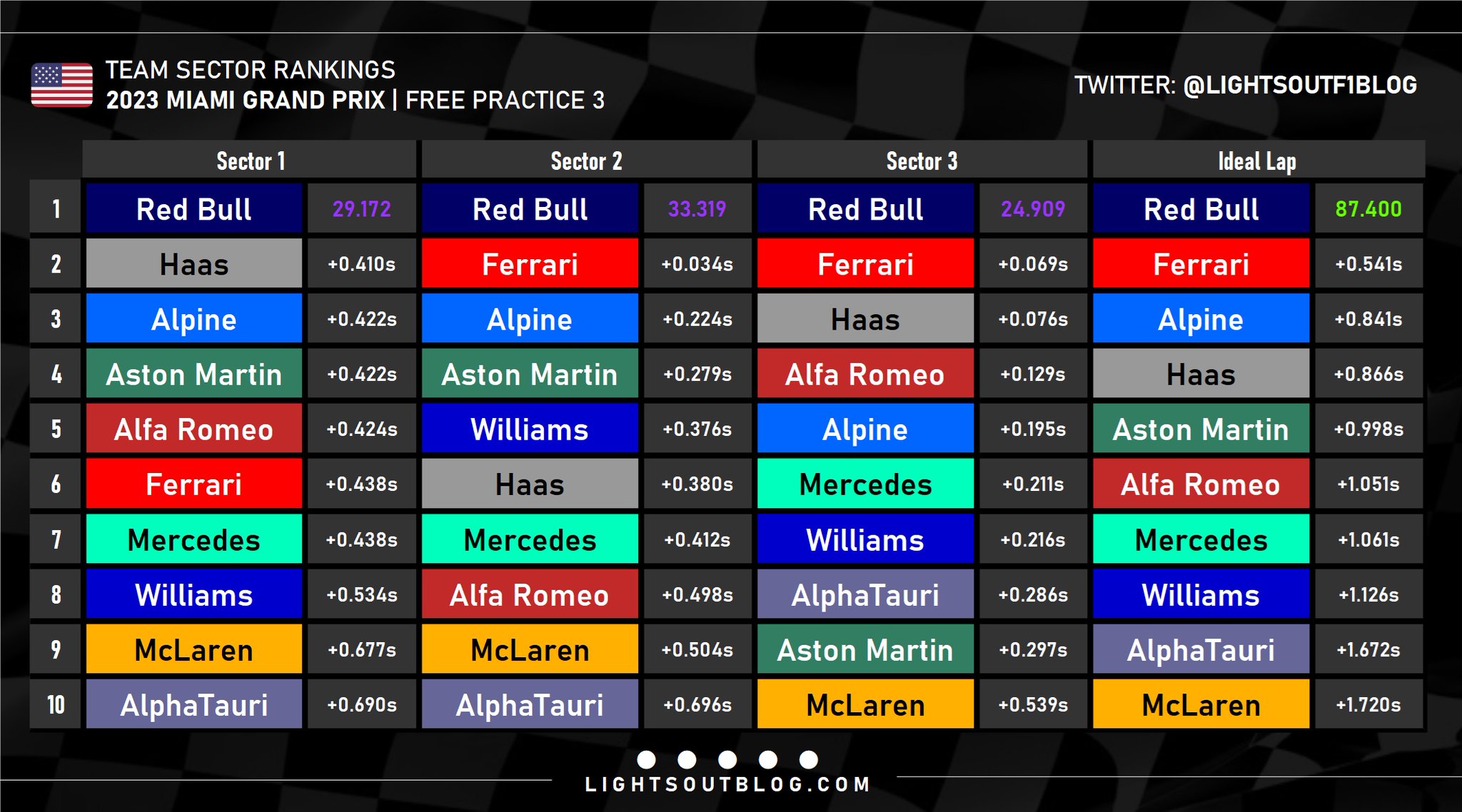Viewport: 1462px width, 812px height.
Task: Click the Mercedes cell in Sector 3
Action: click(x=865, y=484)
